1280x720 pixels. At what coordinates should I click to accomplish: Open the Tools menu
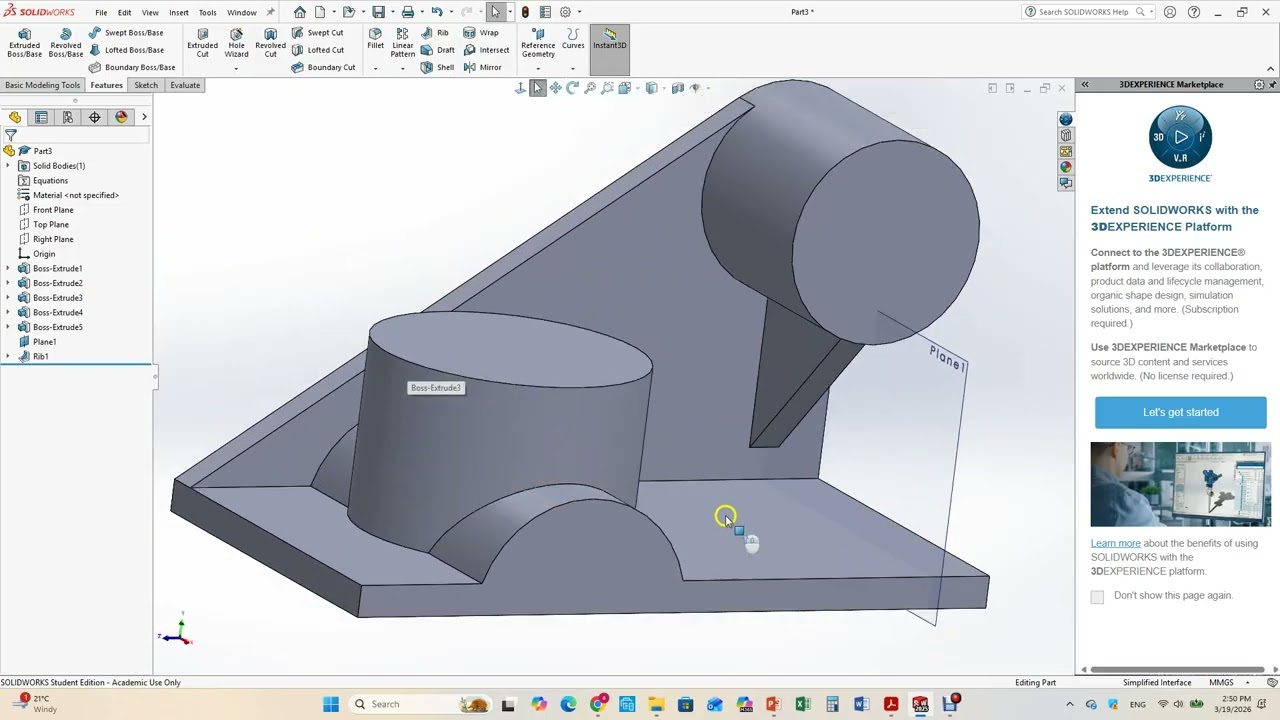point(207,12)
